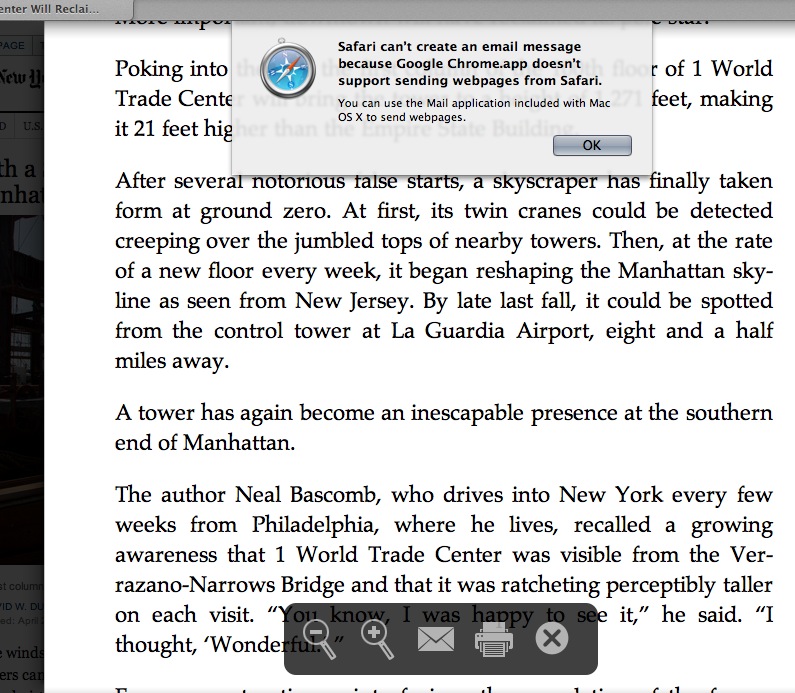Click the 'Poking into' paragraph opening
Screen dimensions: 795x693
[171, 69]
